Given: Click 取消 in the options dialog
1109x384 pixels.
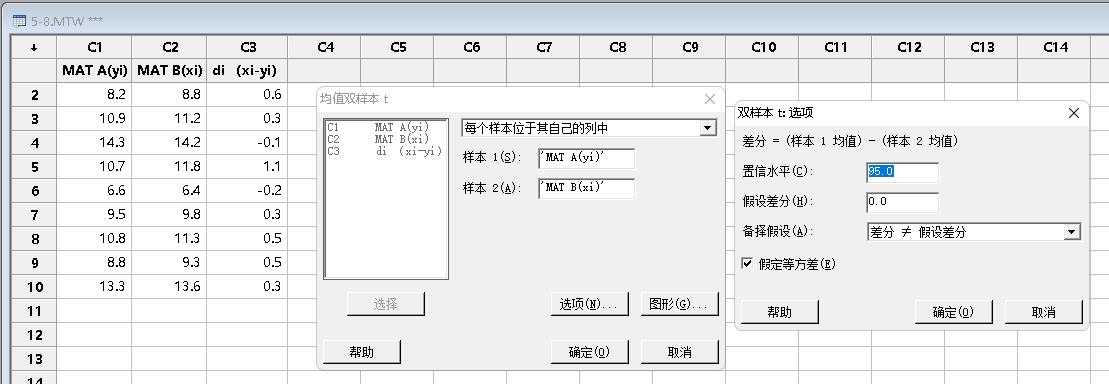Looking at the screenshot, I should tap(1043, 312).
